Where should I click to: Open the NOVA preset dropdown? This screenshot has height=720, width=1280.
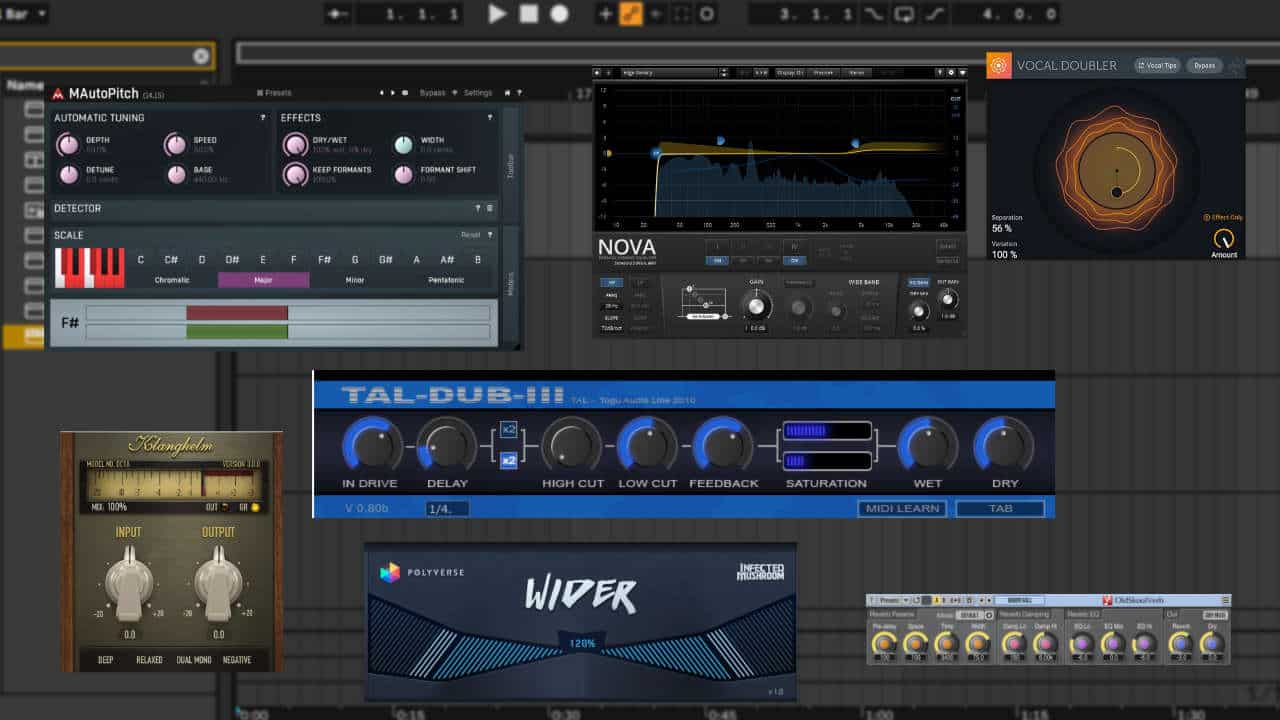[x=670, y=73]
